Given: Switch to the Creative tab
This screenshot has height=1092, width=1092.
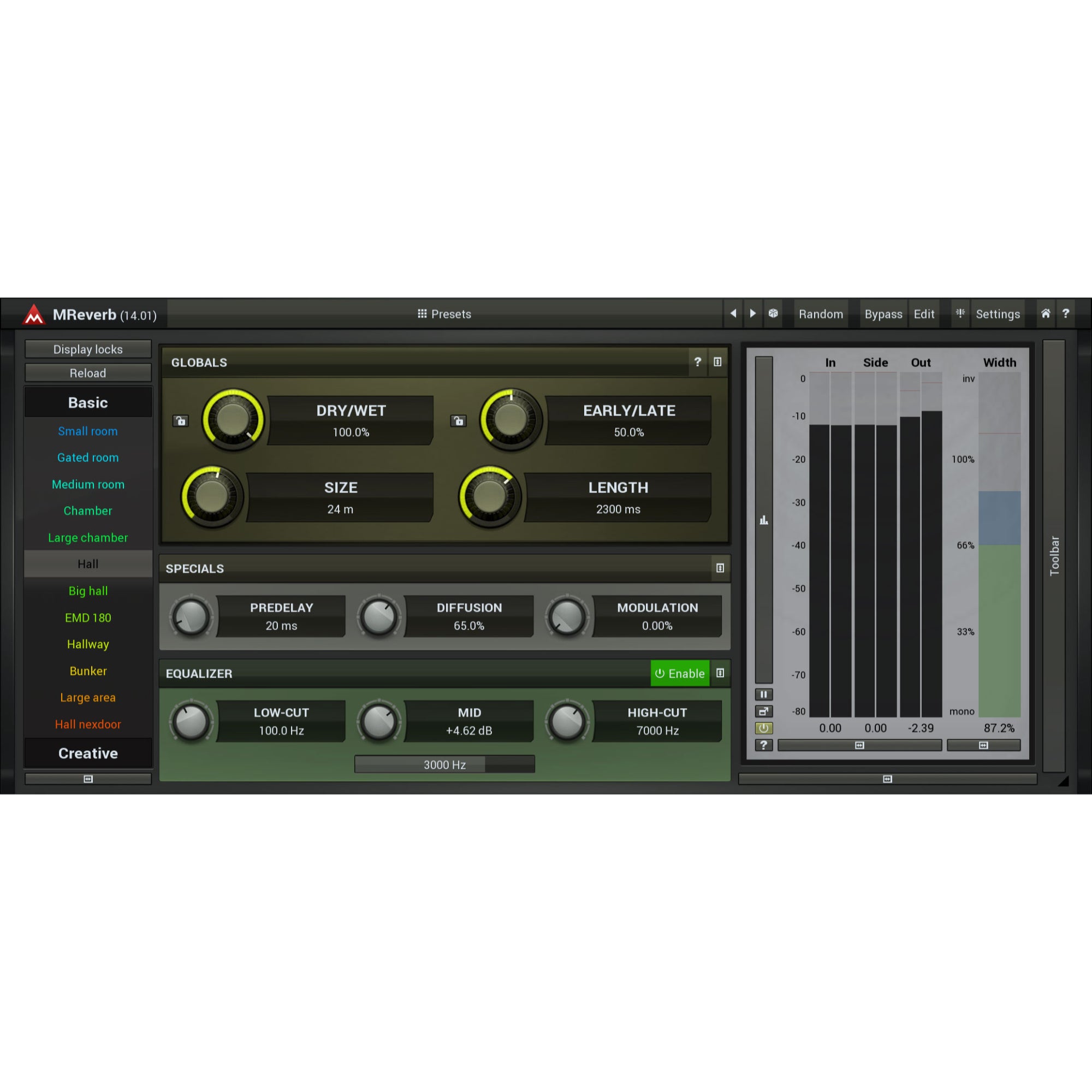Looking at the screenshot, I should pyautogui.click(x=88, y=753).
